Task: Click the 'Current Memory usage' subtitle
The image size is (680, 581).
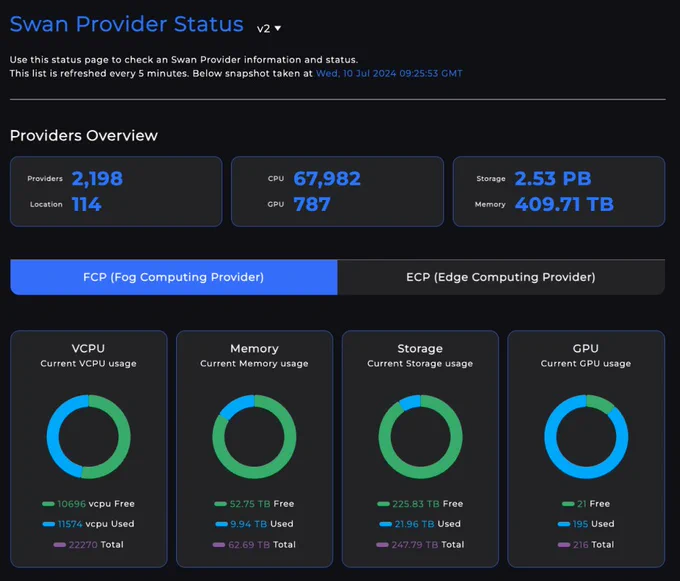Action: click(x=254, y=364)
